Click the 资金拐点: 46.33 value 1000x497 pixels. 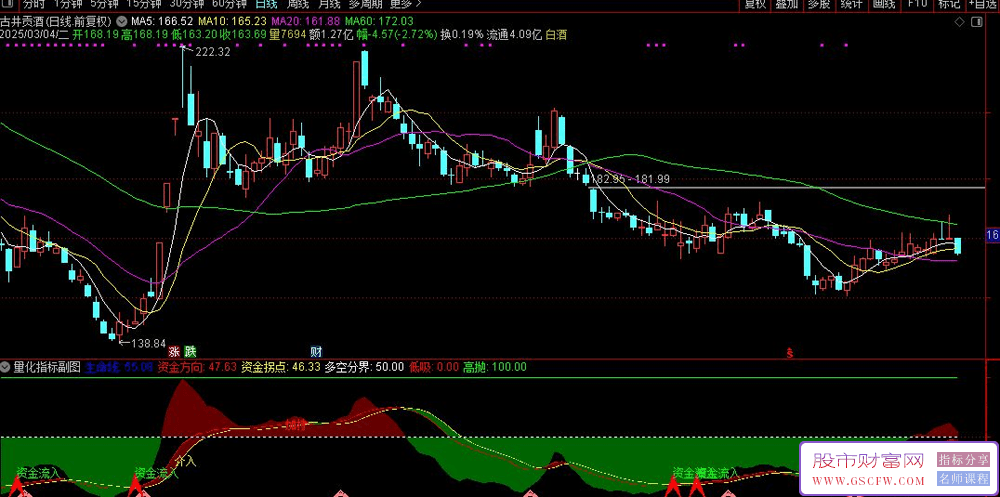pos(281,367)
